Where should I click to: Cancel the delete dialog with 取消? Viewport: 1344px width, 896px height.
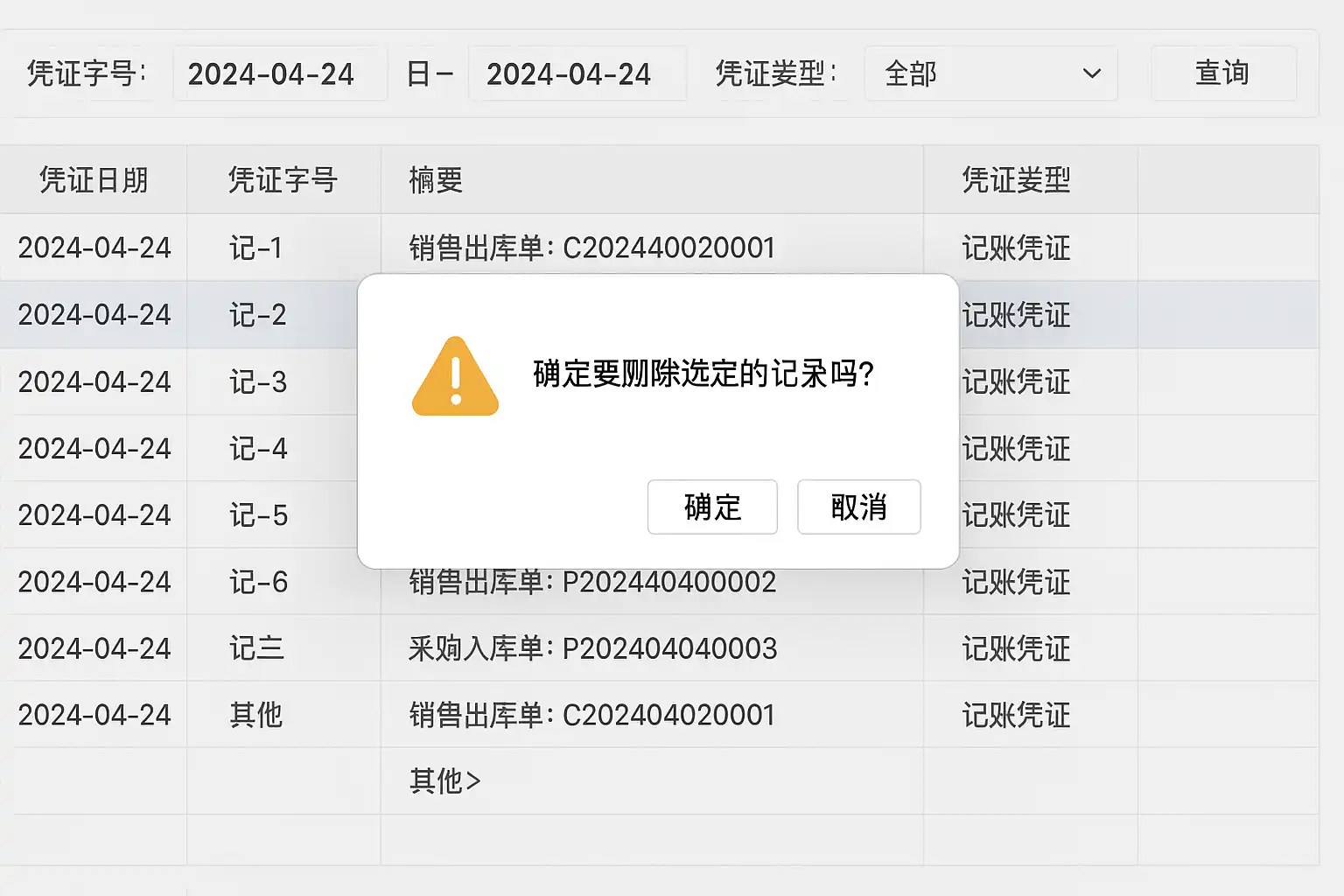[x=858, y=507]
